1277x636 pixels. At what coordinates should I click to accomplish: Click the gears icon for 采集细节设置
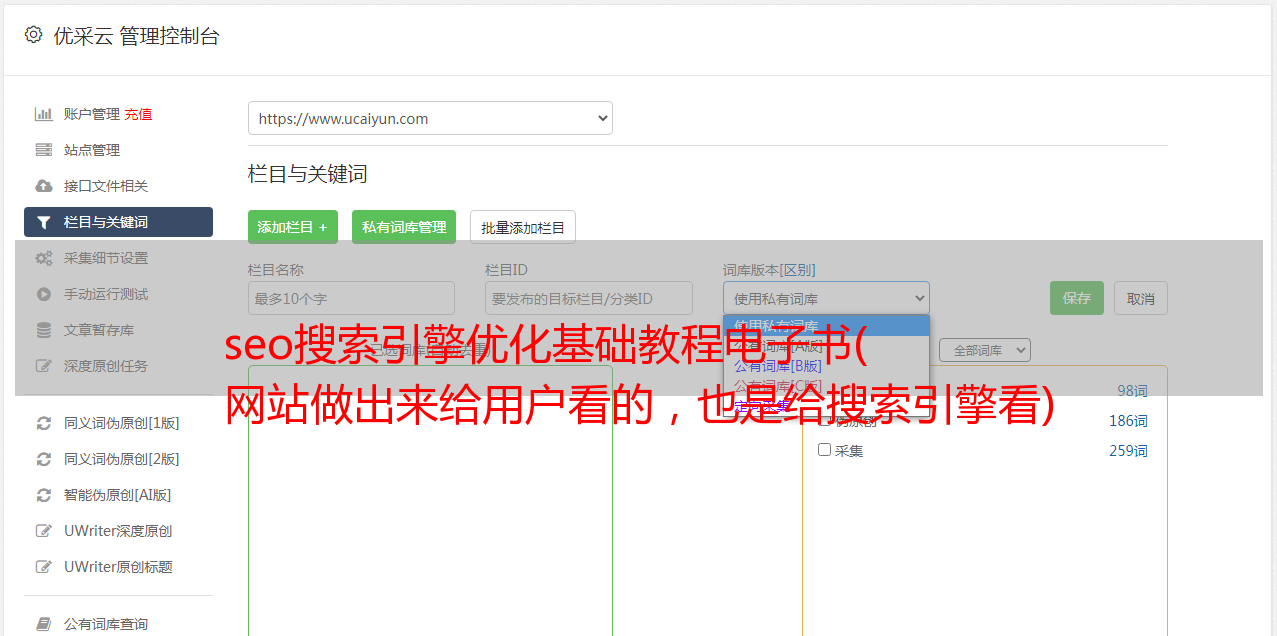click(43, 258)
